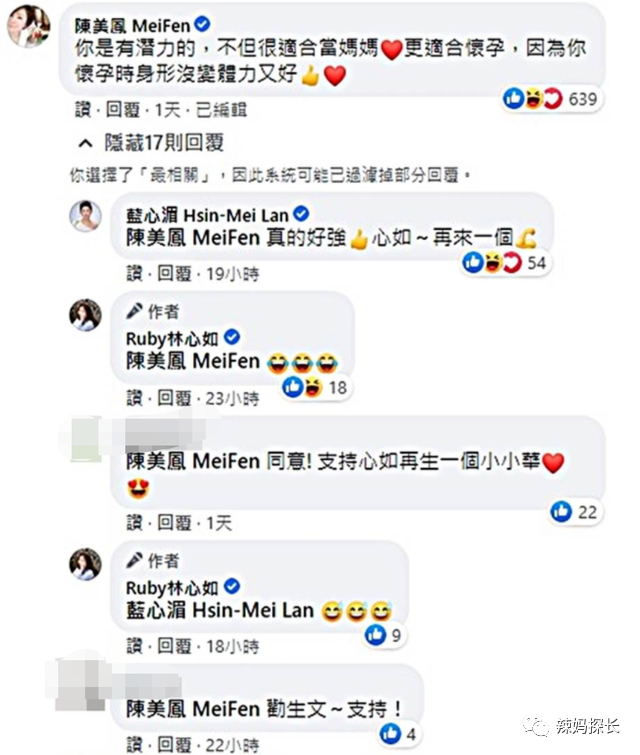
Task: Like 藍心湄's comment posted 19小時 ago
Action: point(134,274)
